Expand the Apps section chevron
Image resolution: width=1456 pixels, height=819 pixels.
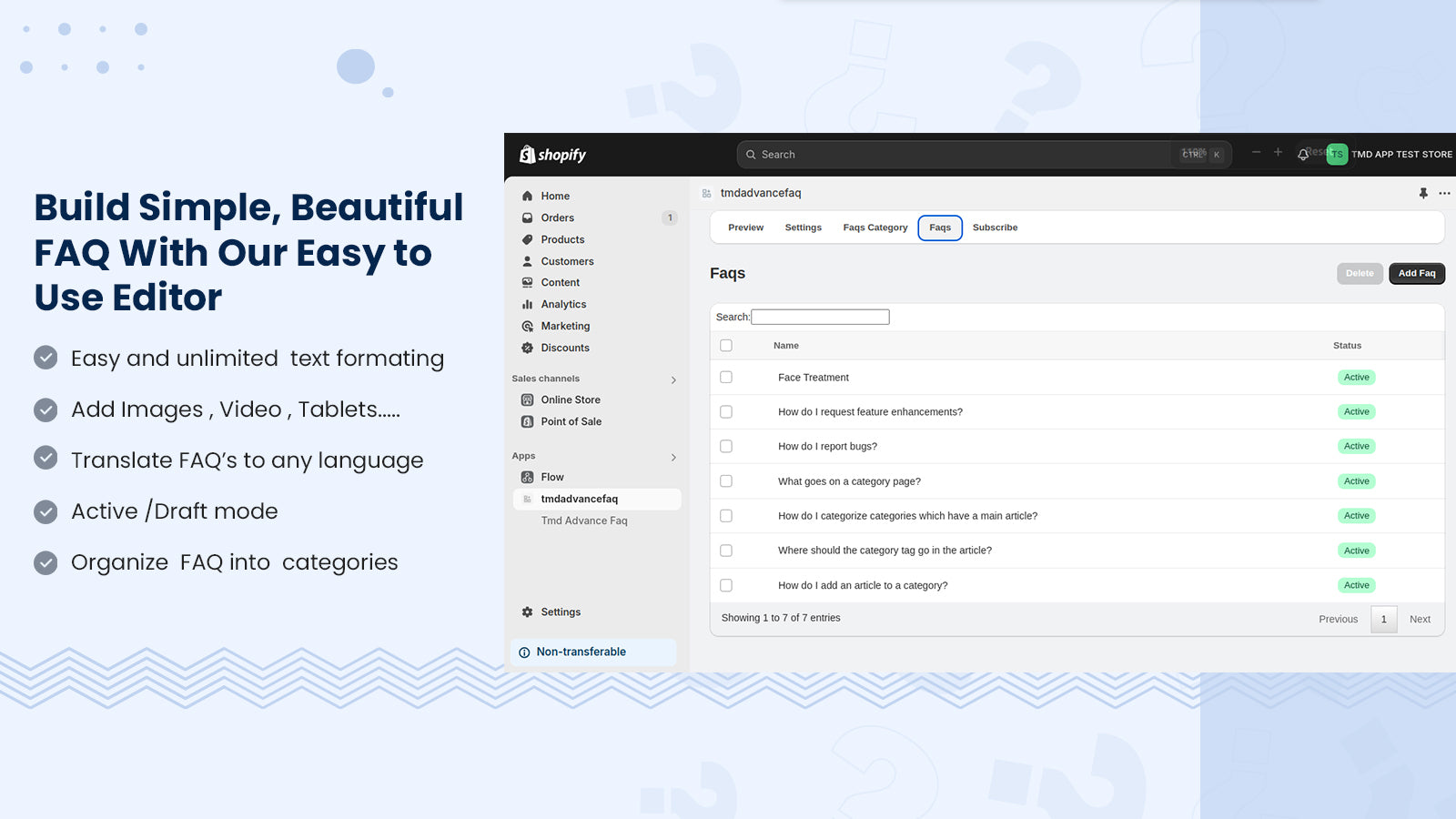[673, 457]
